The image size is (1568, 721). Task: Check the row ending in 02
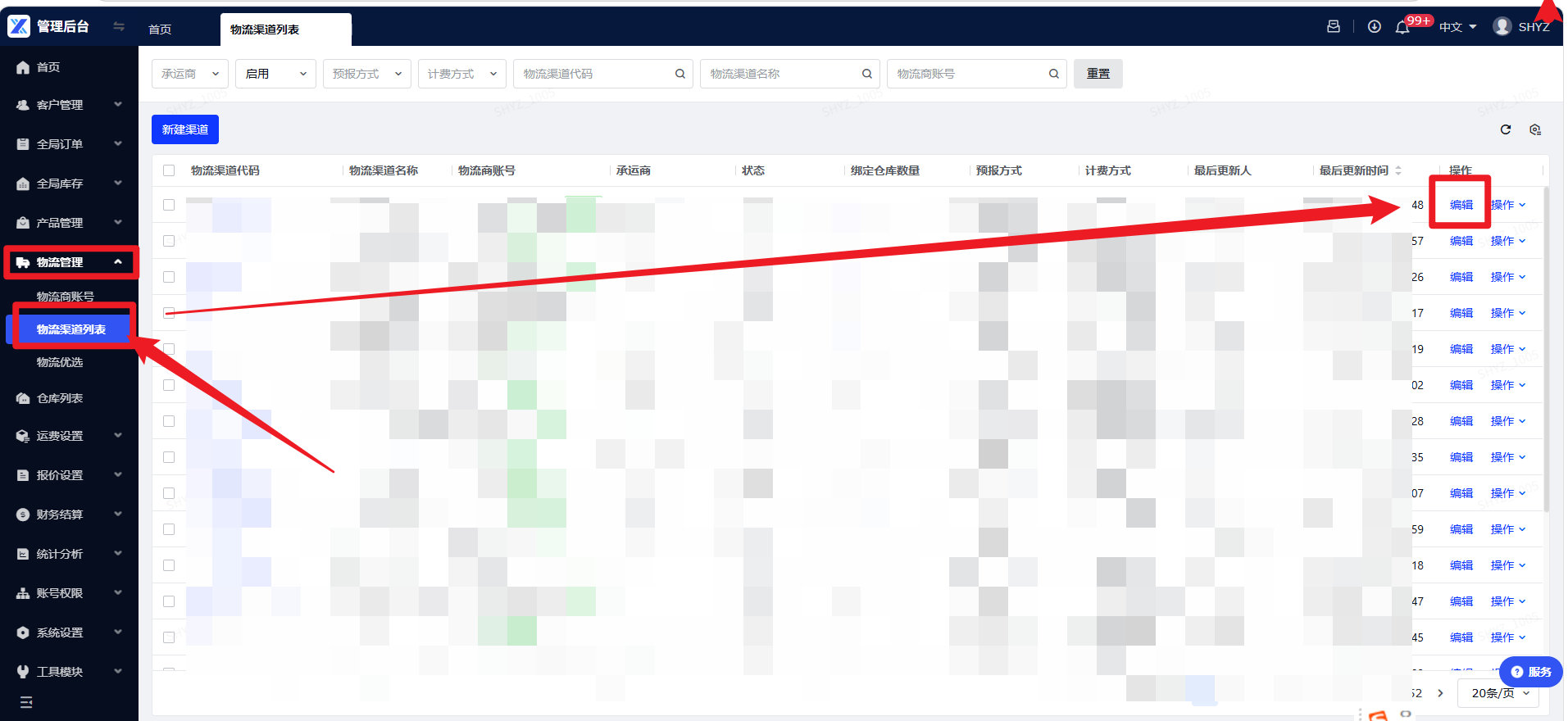[x=169, y=385]
